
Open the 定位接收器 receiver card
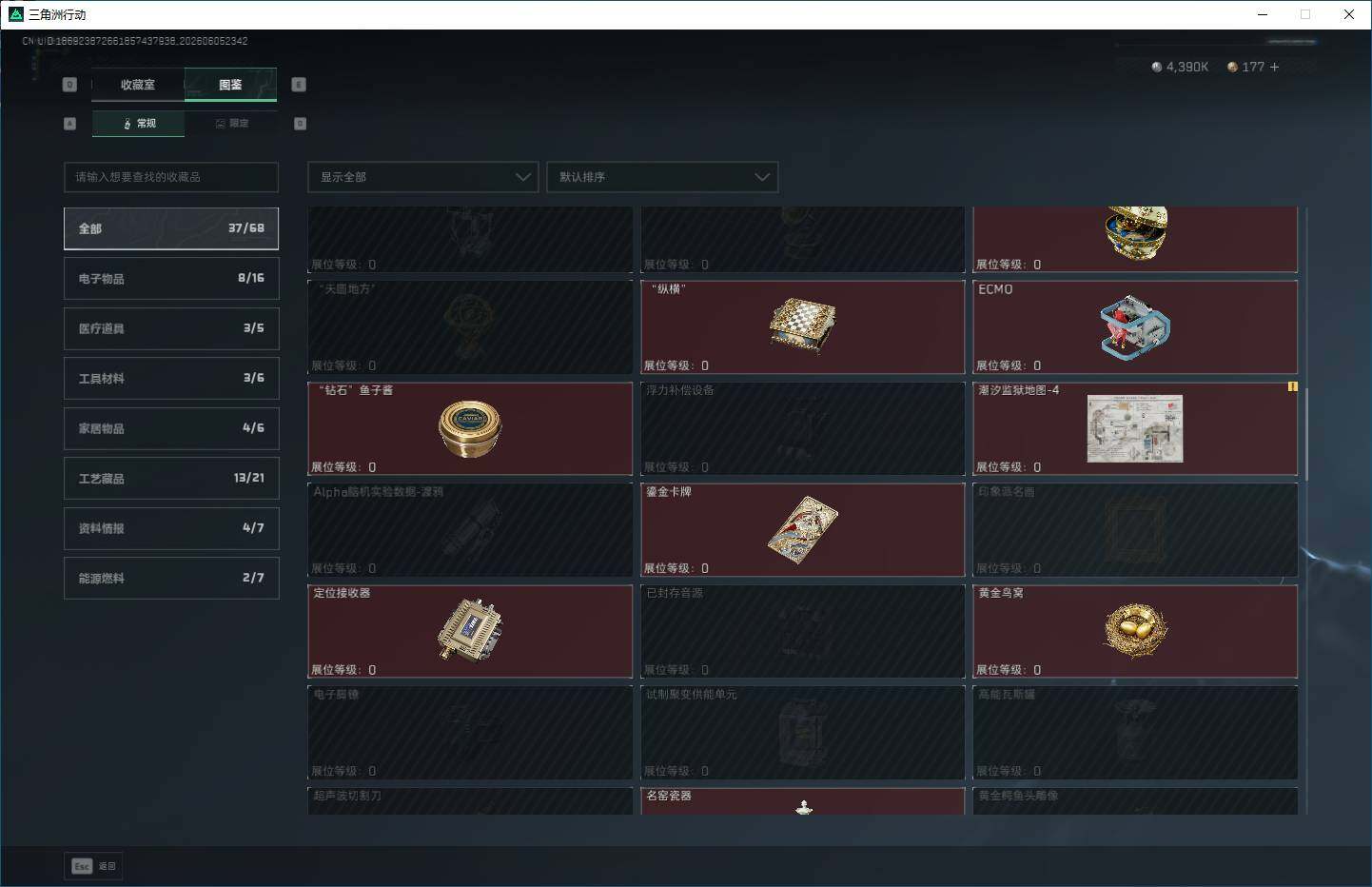(x=470, y=631)
